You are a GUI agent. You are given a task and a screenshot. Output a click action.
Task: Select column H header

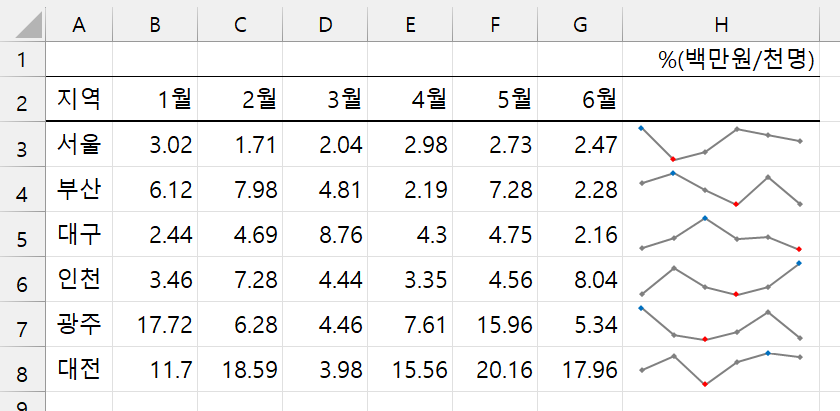click(x=721, y=25)
